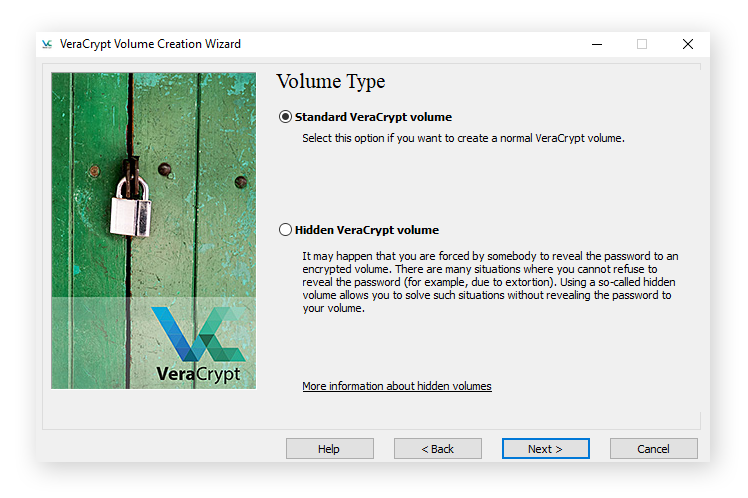This screenshot has height=498, width=748.
Task: Open More information about hidden volumes link
Action: [397, 386]
